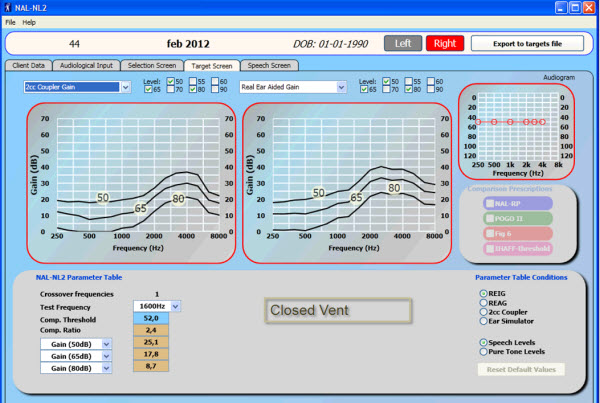Image resolution: width=600 pixels, height=403 pixels.
Task: Close the NAL-NL2 window
Action: (x=589, y=8)
